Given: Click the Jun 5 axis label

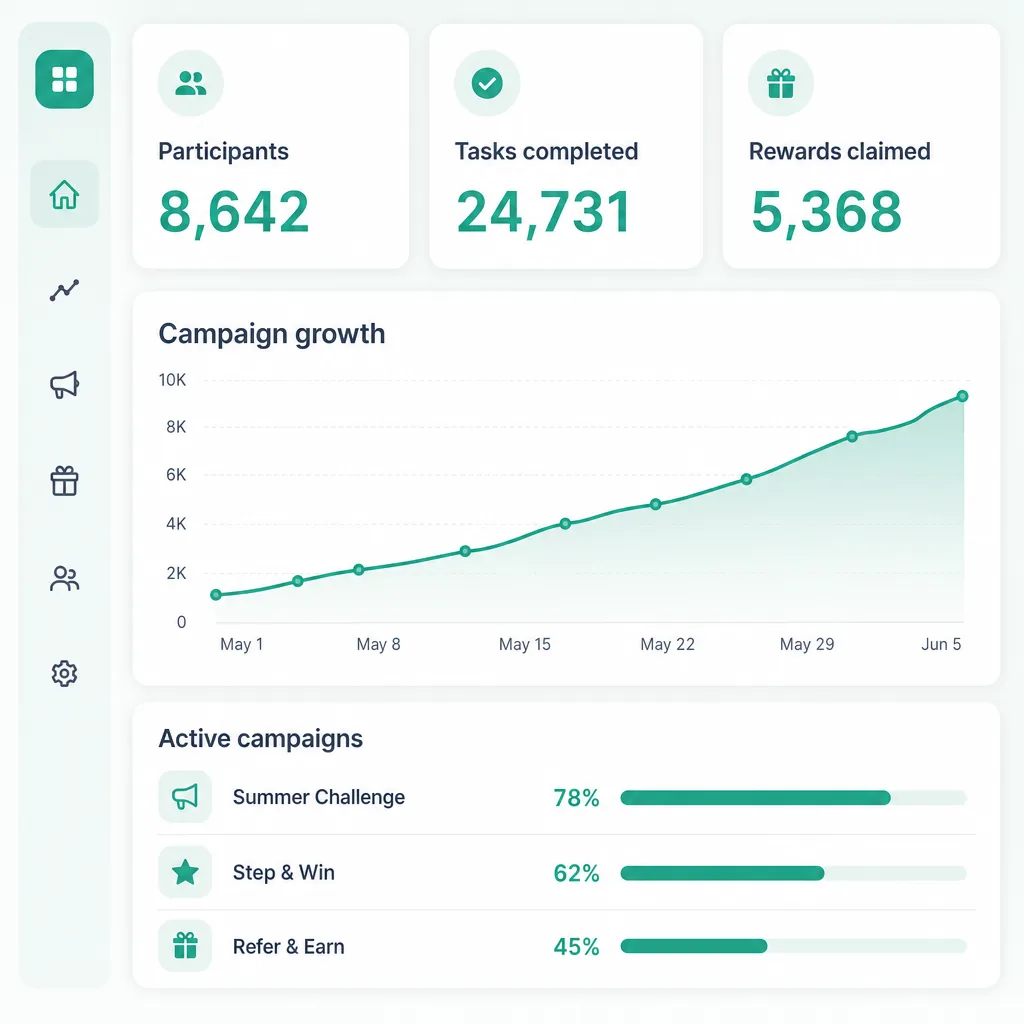Looking at the screenshot, I should tap(941, 644).
